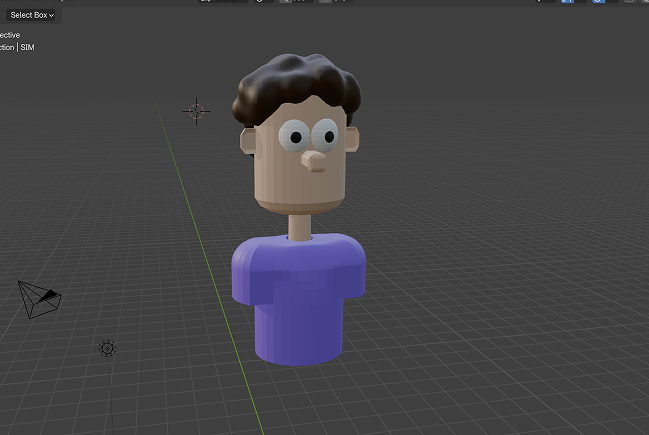Select the ear on the right side of the head
The image size is (649, 435).
353,141
